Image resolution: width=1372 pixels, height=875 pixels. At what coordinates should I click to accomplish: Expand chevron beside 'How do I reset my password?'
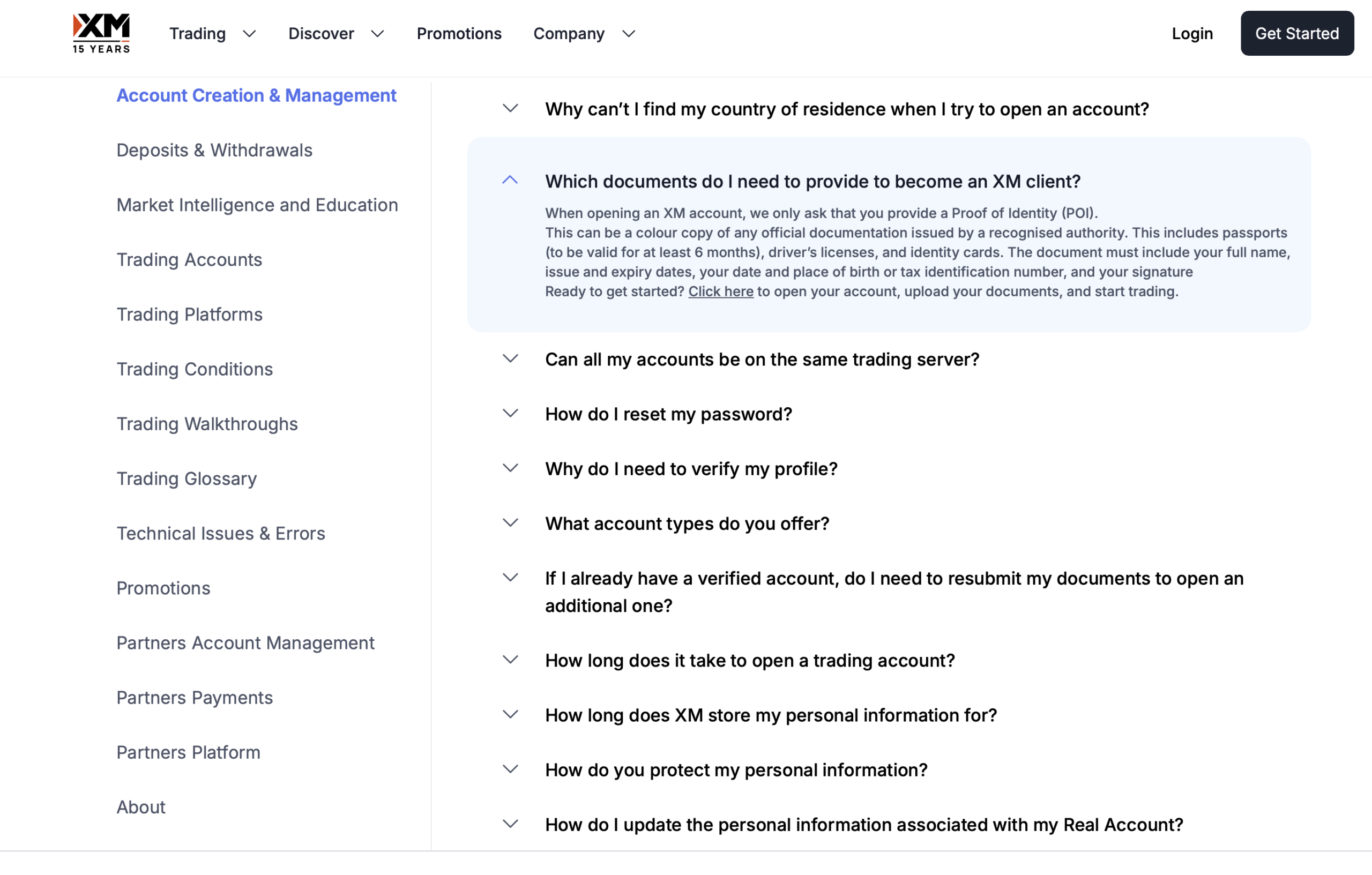tap(510, 414)
